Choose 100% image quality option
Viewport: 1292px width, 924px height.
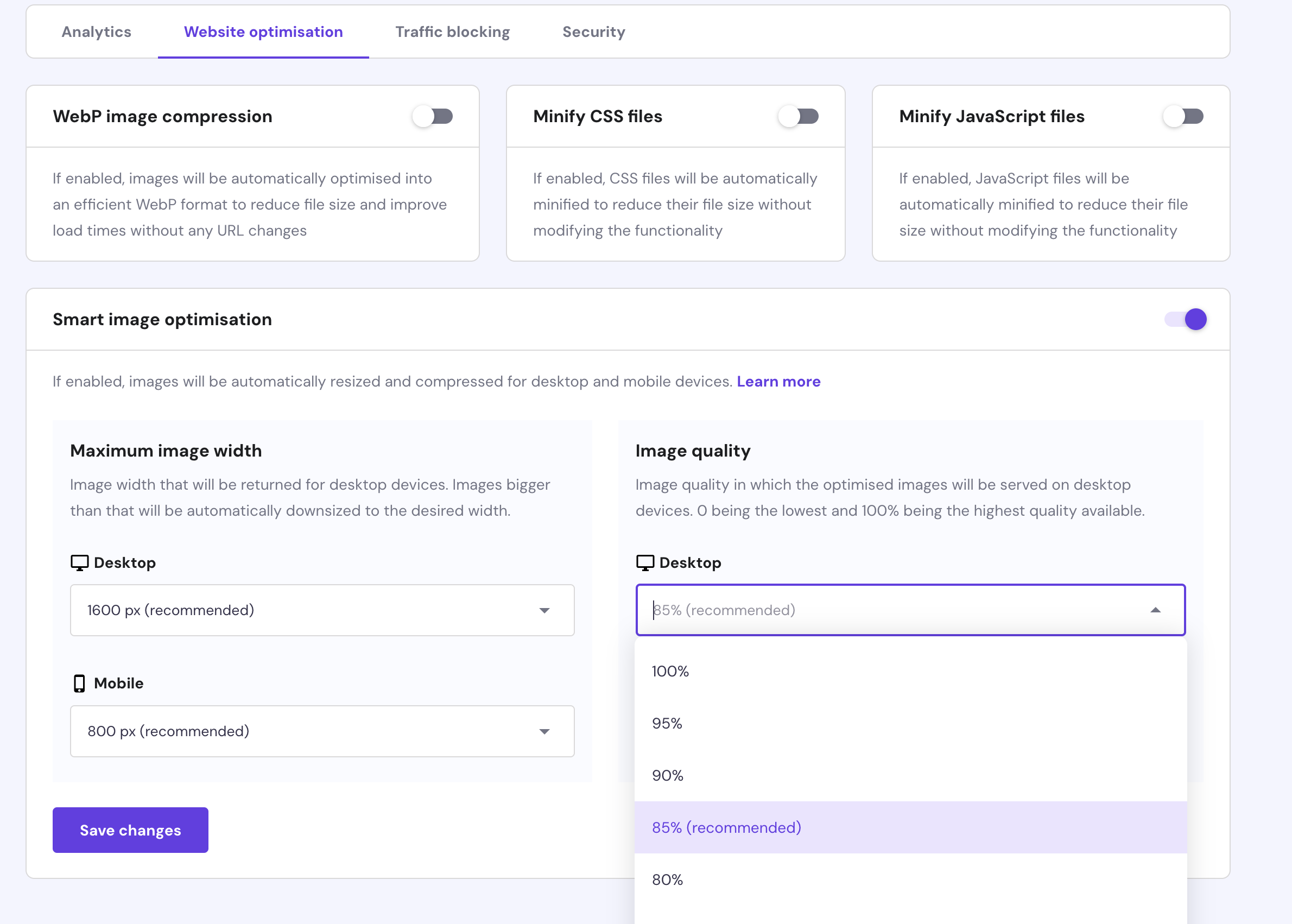(x=910, y=672)
